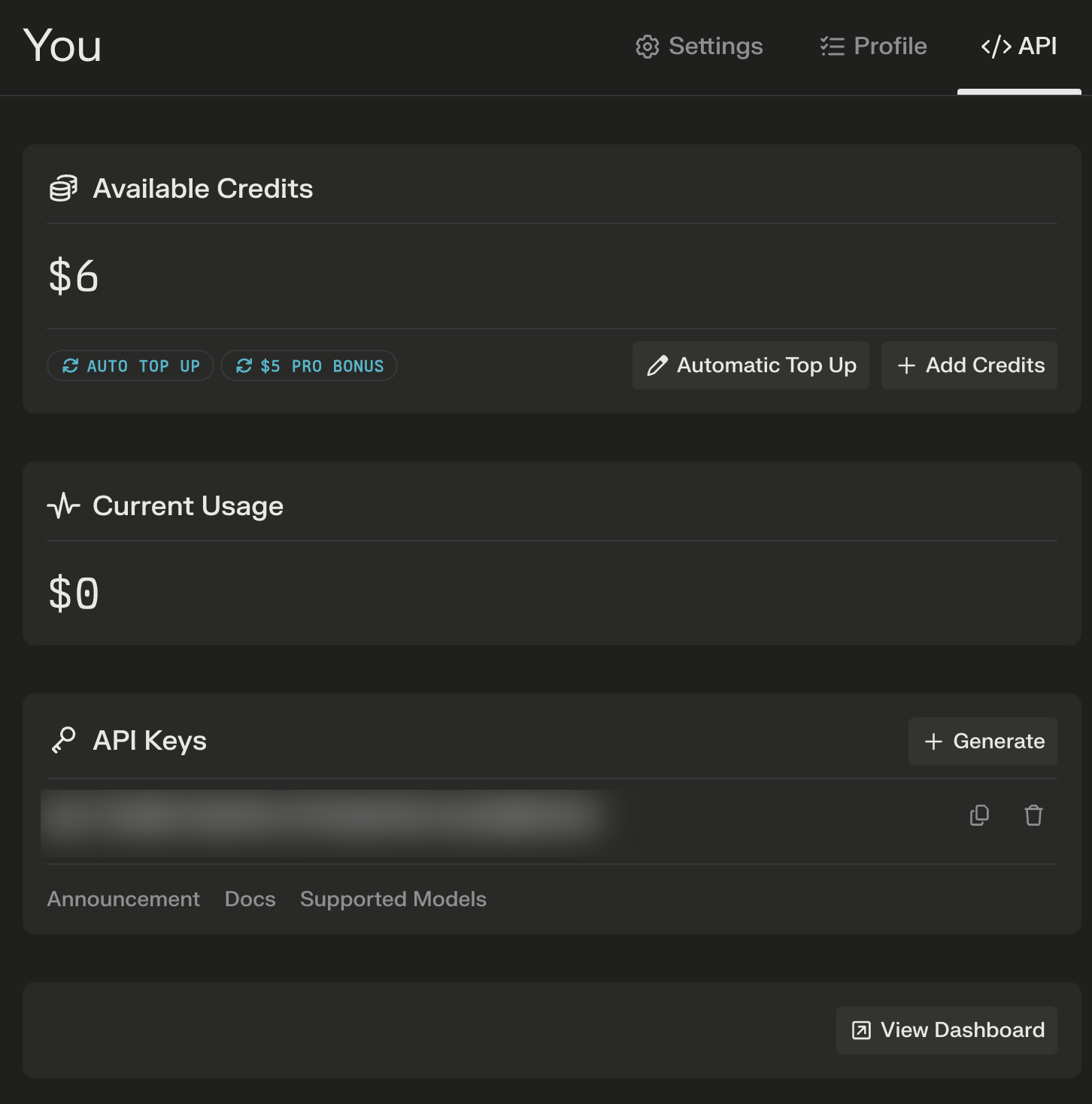Viewport: 1092px width, 1104px height.
Task: Click the code brackets icon in API tab
Action: tap(996, 47)
